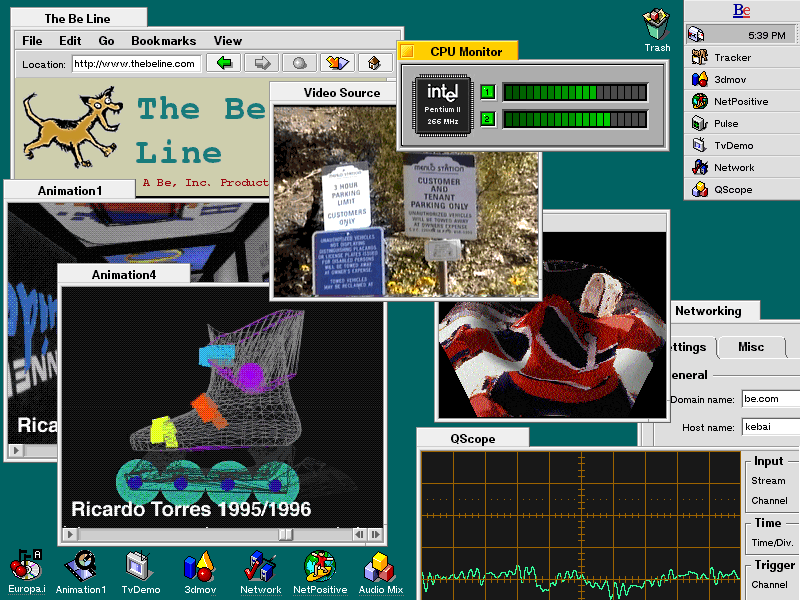Pick TvDemo from the Deskbar list
Screen dimensions: 800x600
point(742,145)
